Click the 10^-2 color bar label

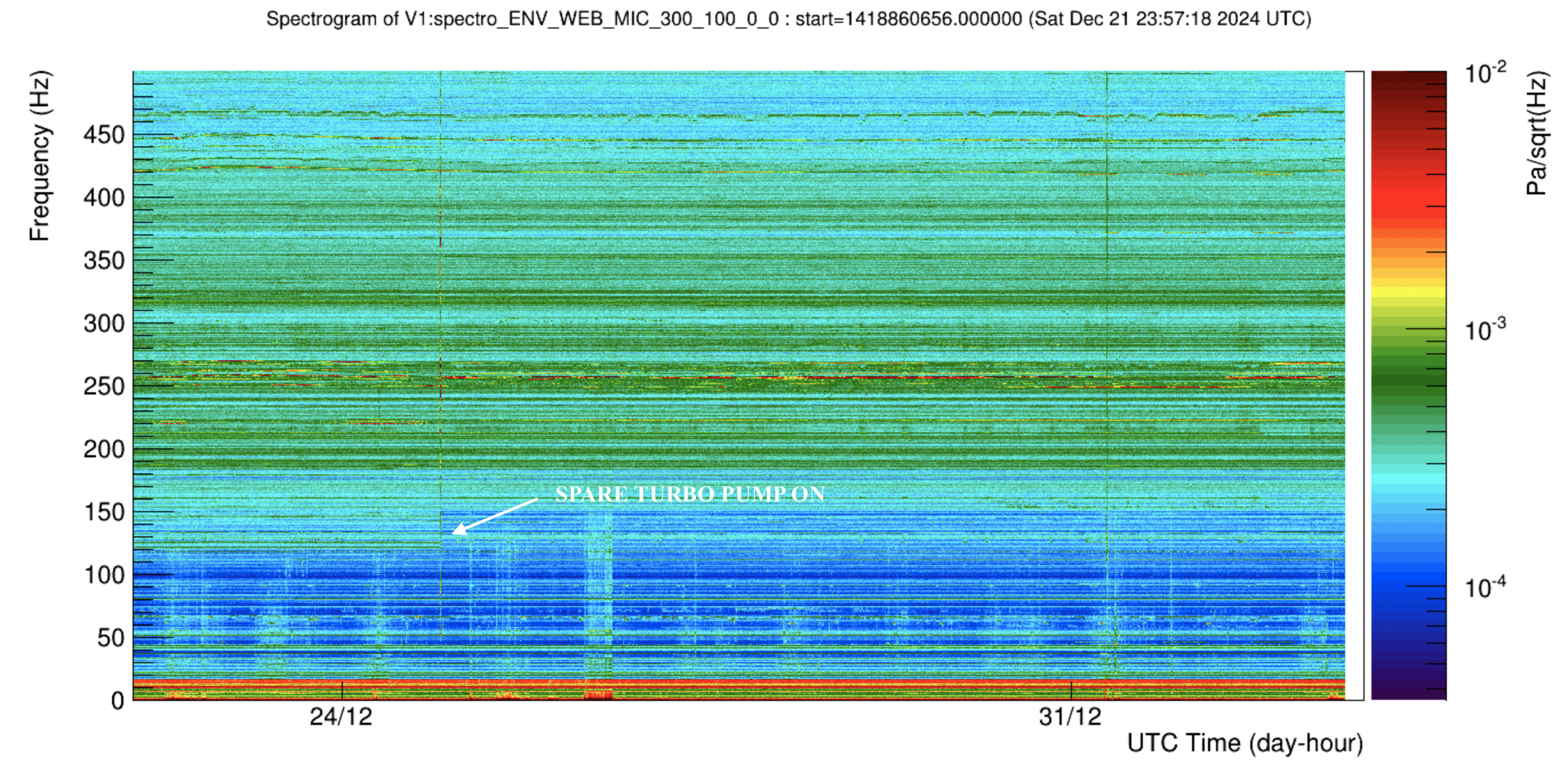(x=1485, y=73)
